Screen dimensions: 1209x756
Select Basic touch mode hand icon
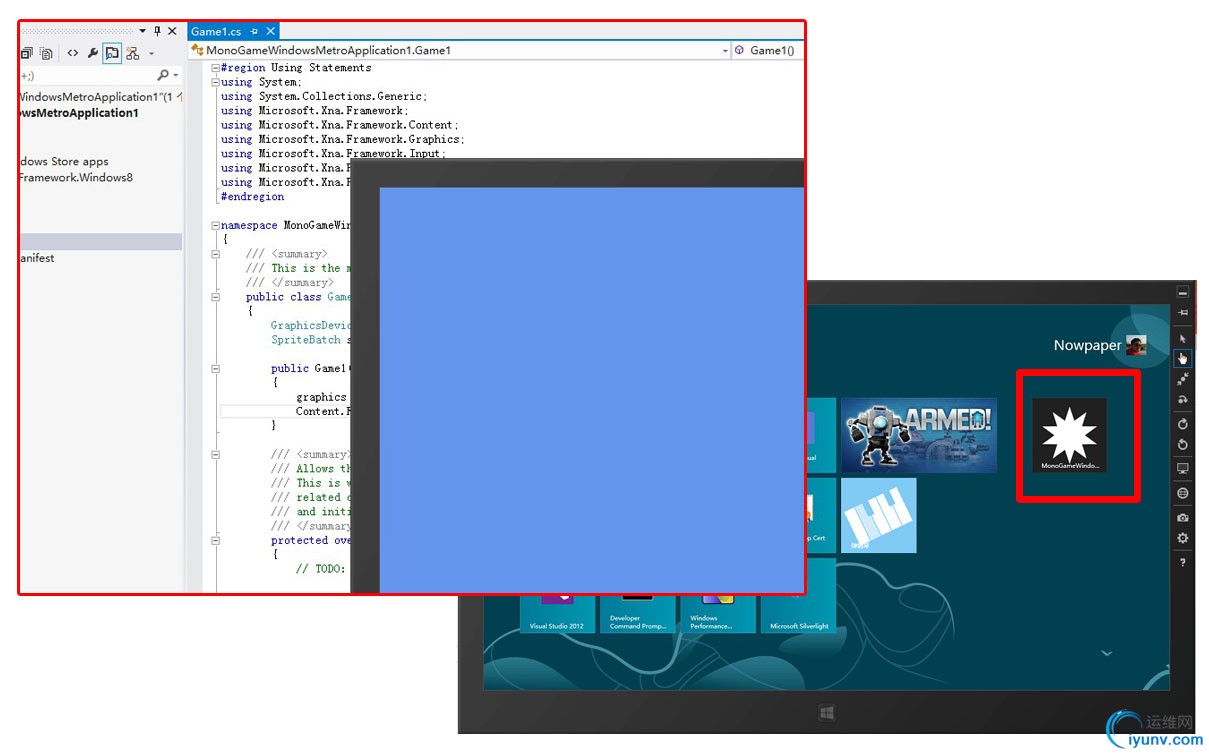1183,358
